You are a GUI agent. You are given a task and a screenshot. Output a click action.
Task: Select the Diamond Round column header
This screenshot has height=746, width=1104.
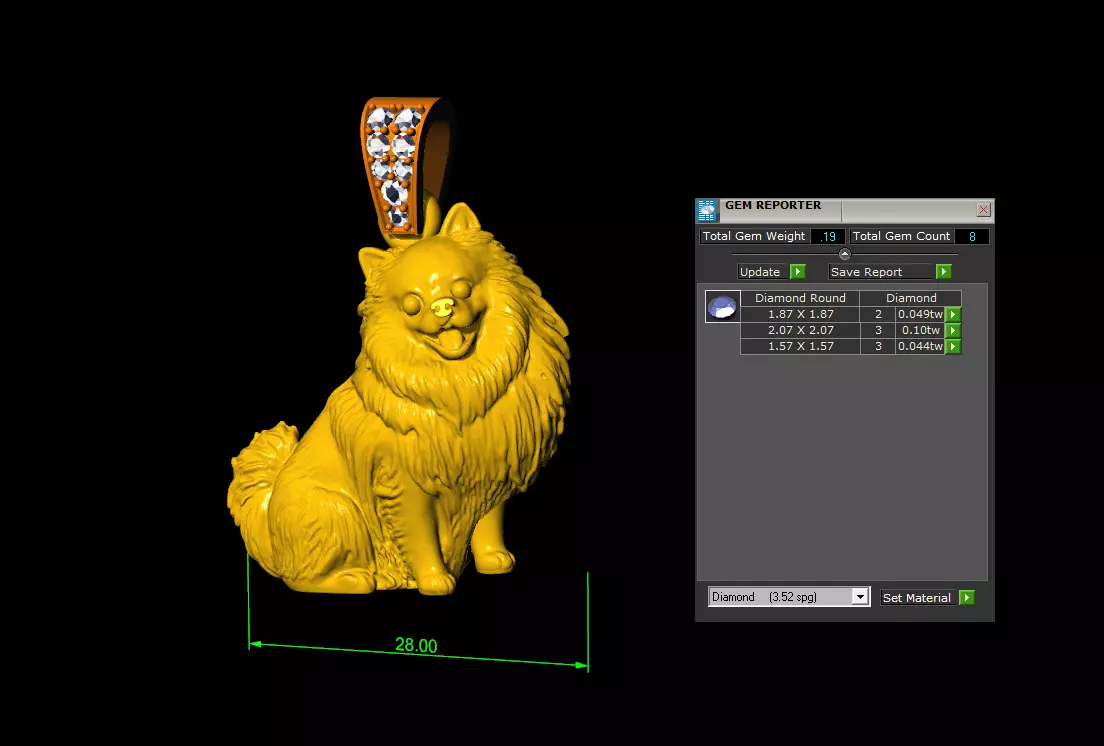(800, 298)
